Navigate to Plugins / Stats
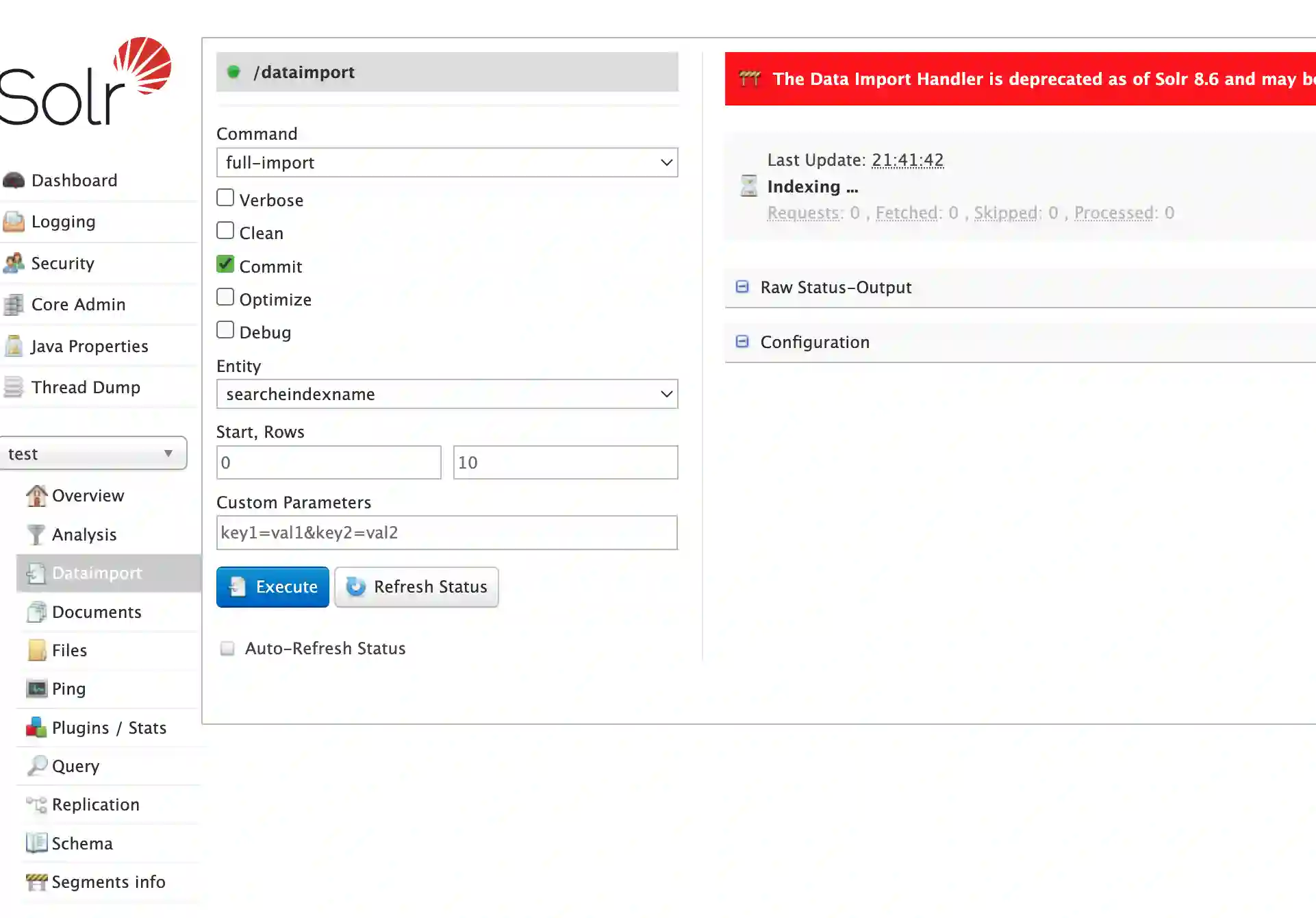1316x918 pixels. click(x=110, y=728)
